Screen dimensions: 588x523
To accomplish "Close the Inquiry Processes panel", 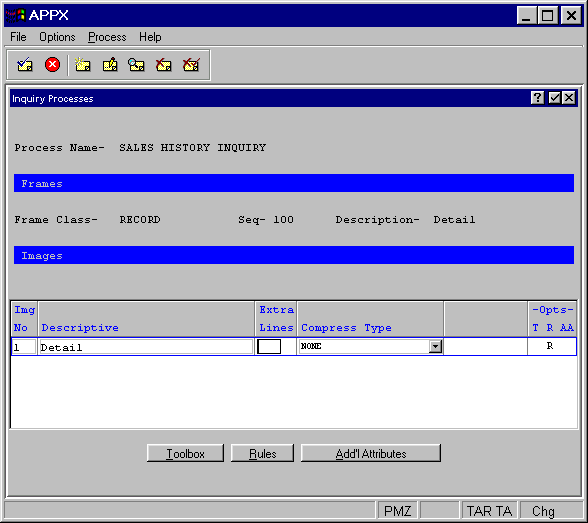I will pos(569,98).
